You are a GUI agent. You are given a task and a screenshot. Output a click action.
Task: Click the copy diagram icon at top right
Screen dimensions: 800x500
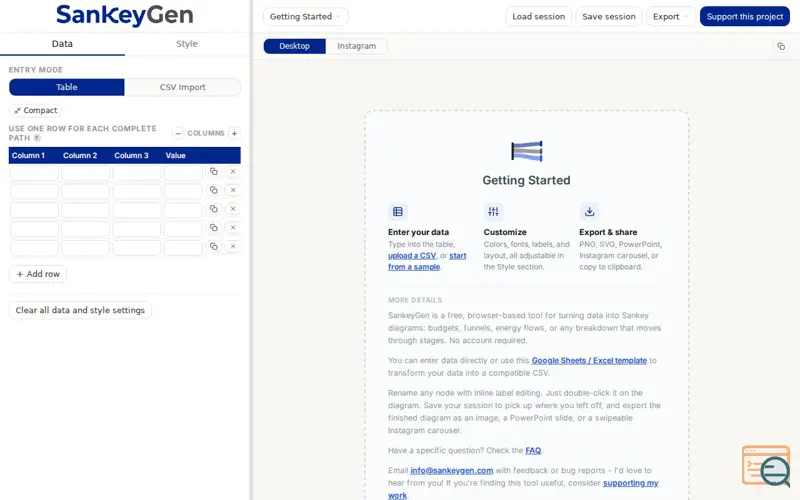click(x=781, y=46)
